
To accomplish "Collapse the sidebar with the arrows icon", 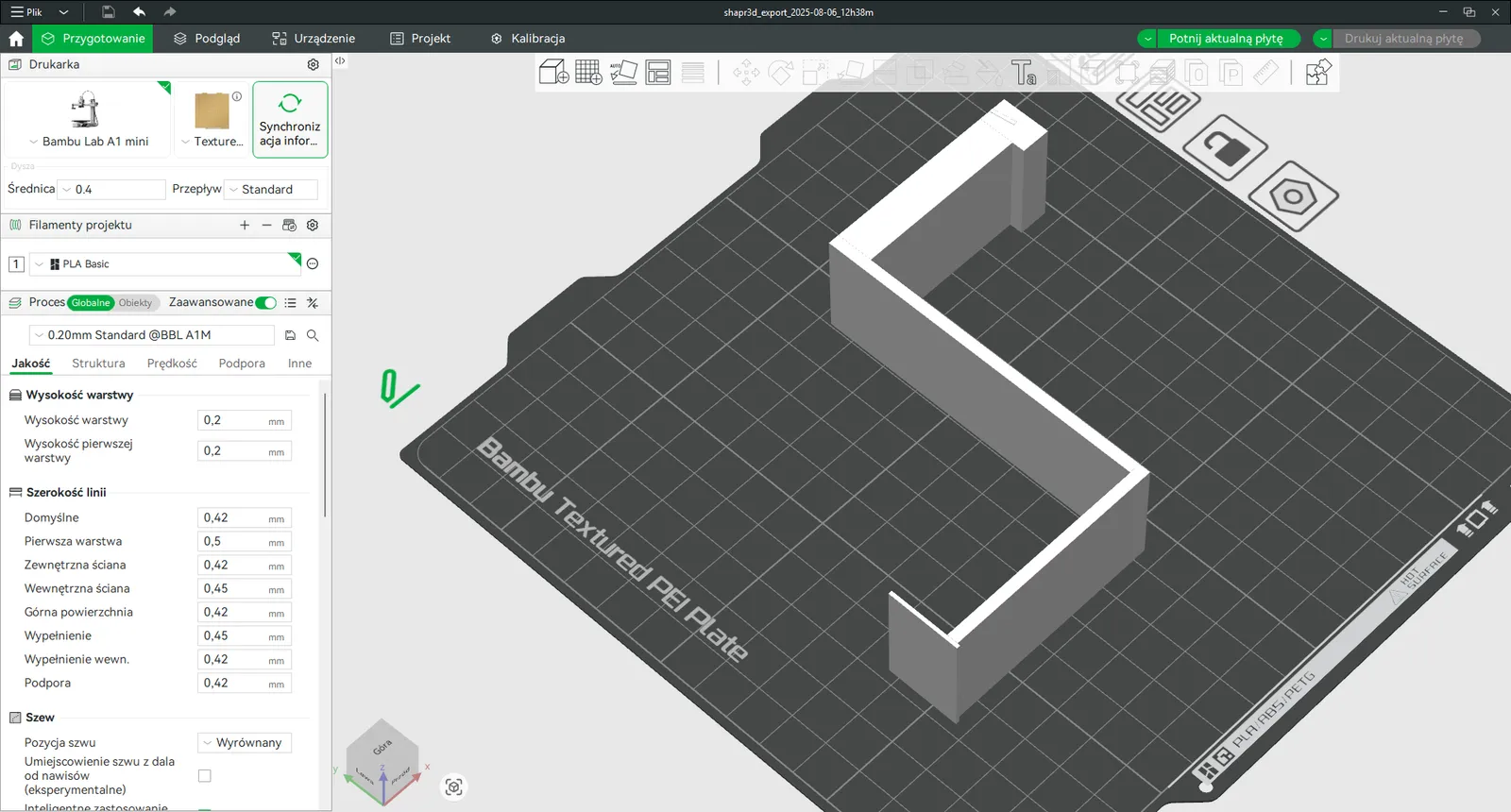I will 340,60.
